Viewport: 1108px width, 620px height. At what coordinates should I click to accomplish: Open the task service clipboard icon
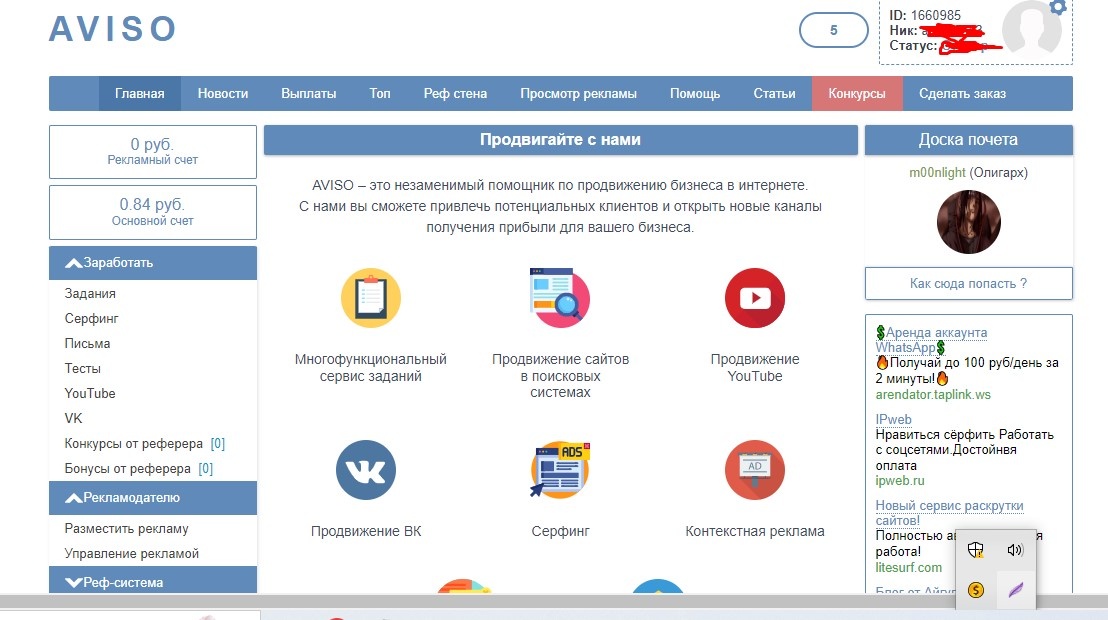371,298
